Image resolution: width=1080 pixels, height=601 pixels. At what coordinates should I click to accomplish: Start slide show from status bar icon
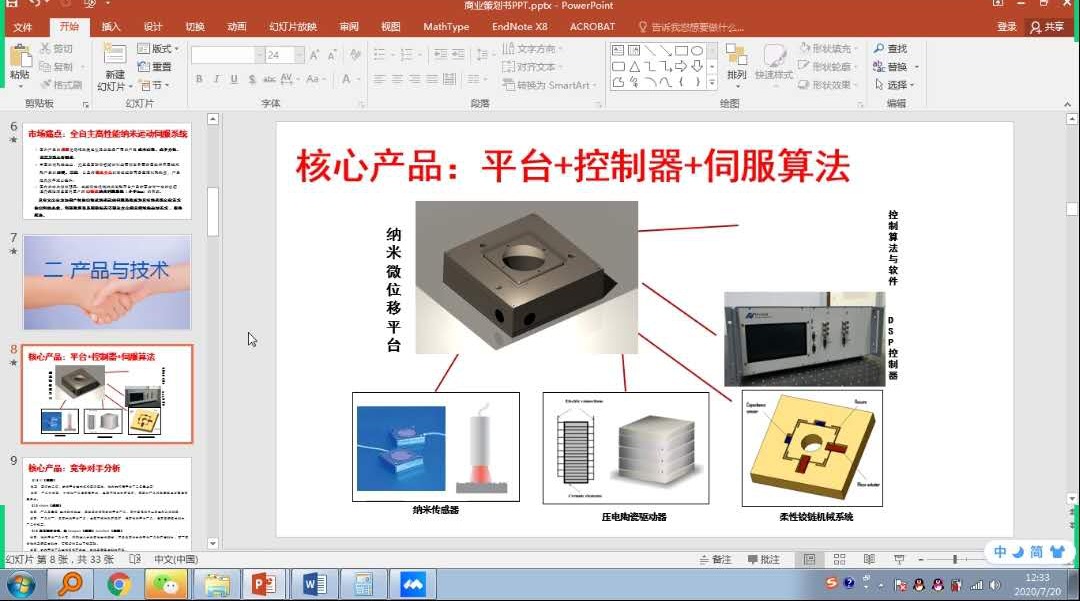click(899, 560)
